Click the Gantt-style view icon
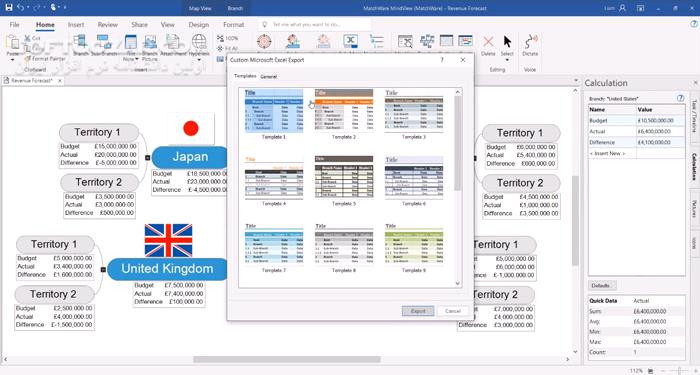The height and width of the screenshot is (375, 700). (465, 41)
